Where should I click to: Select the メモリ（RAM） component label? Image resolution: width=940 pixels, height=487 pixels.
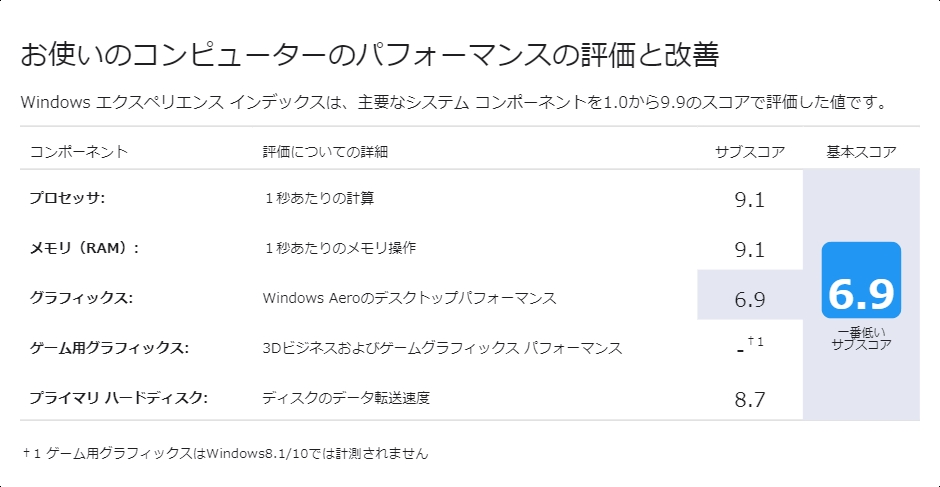(x=84, y=248)
